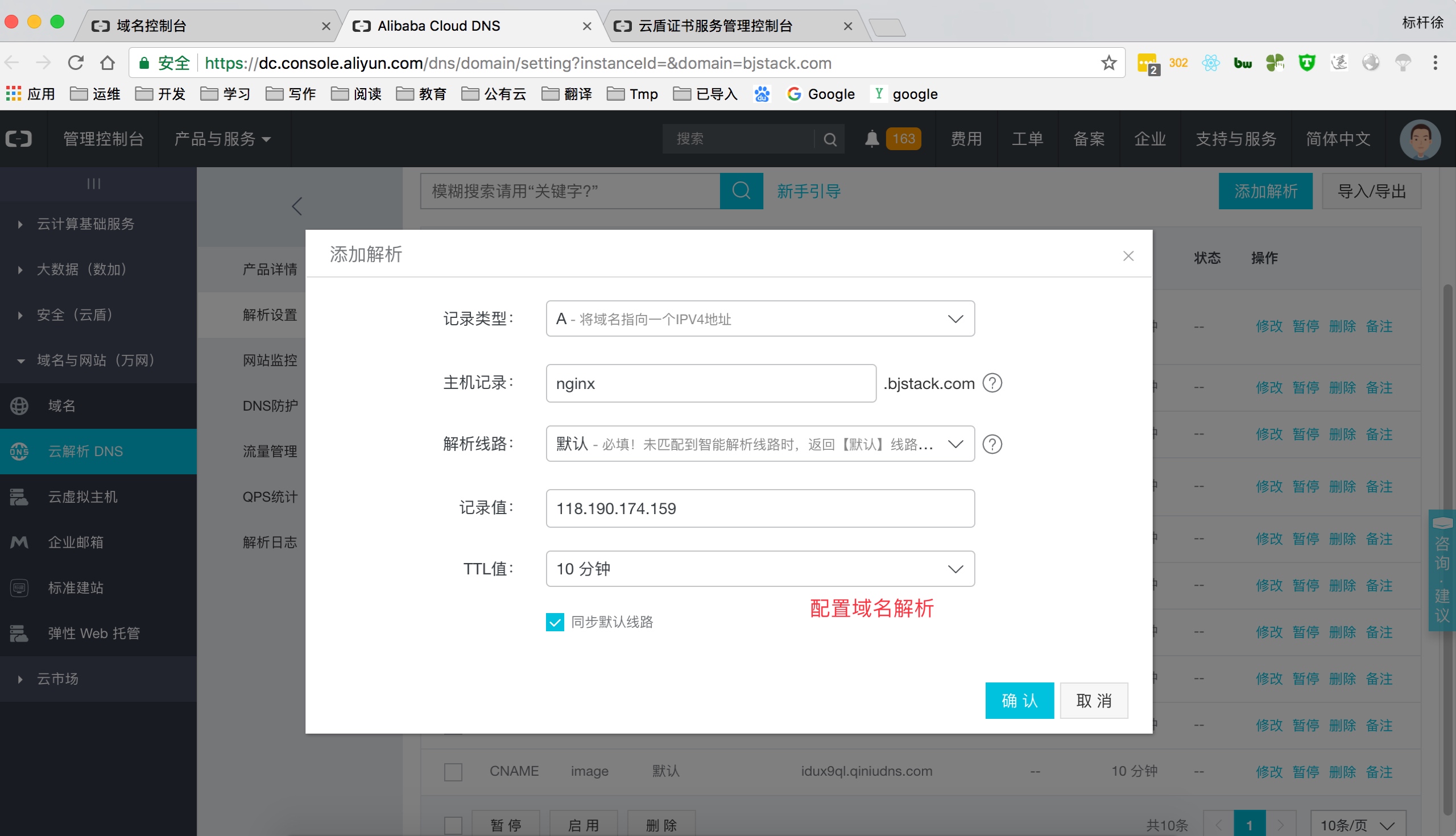Click the notification bell icon
Viewport: 1456px width, 836px height.
[x=871, y=139]
